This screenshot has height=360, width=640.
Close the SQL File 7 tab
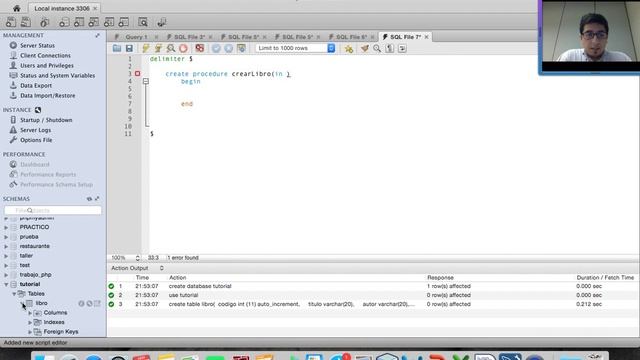(x=427, y=37)
